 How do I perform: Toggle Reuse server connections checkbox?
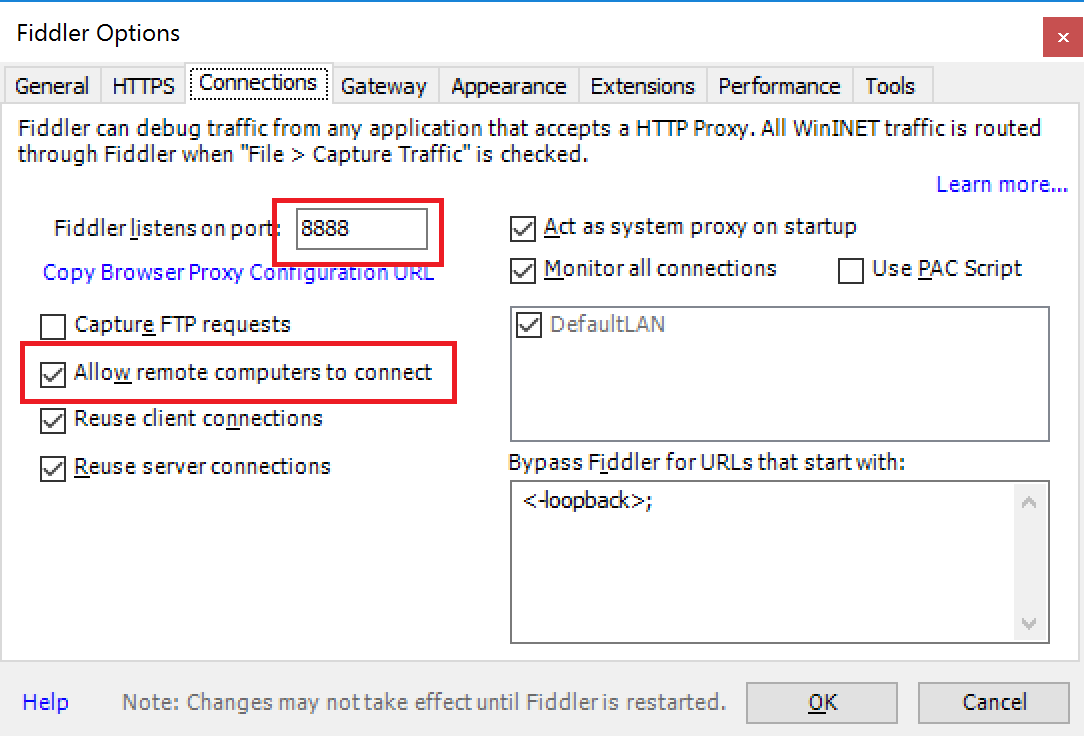pos(53,468)
